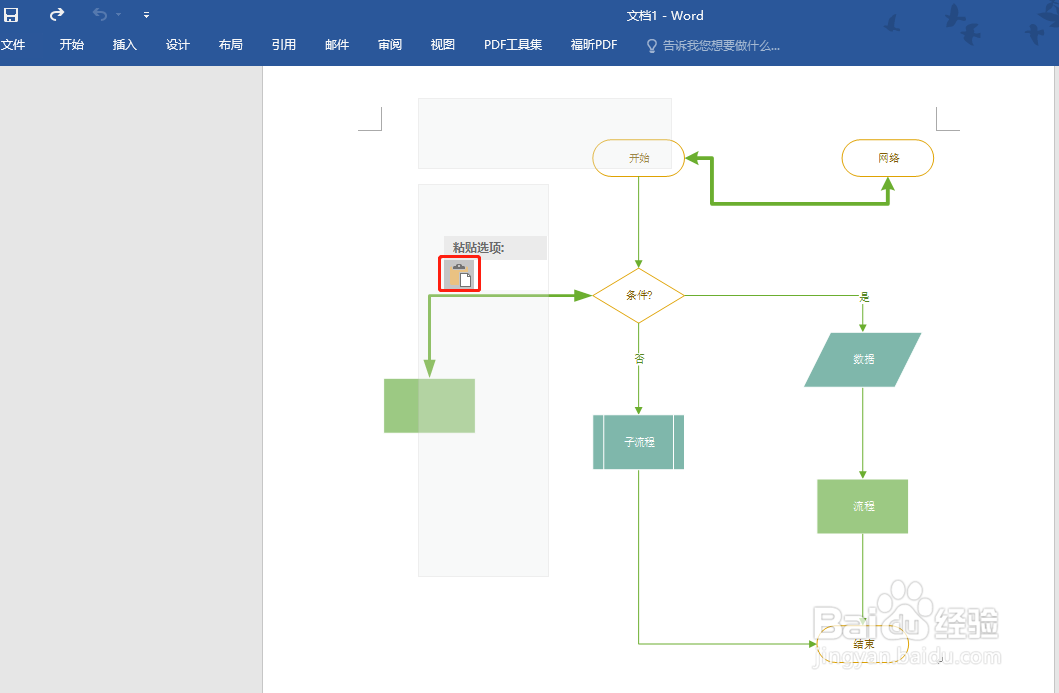Open the 设计 ribbon tab
1059x693 pixels.
click(x=178, y=45)
